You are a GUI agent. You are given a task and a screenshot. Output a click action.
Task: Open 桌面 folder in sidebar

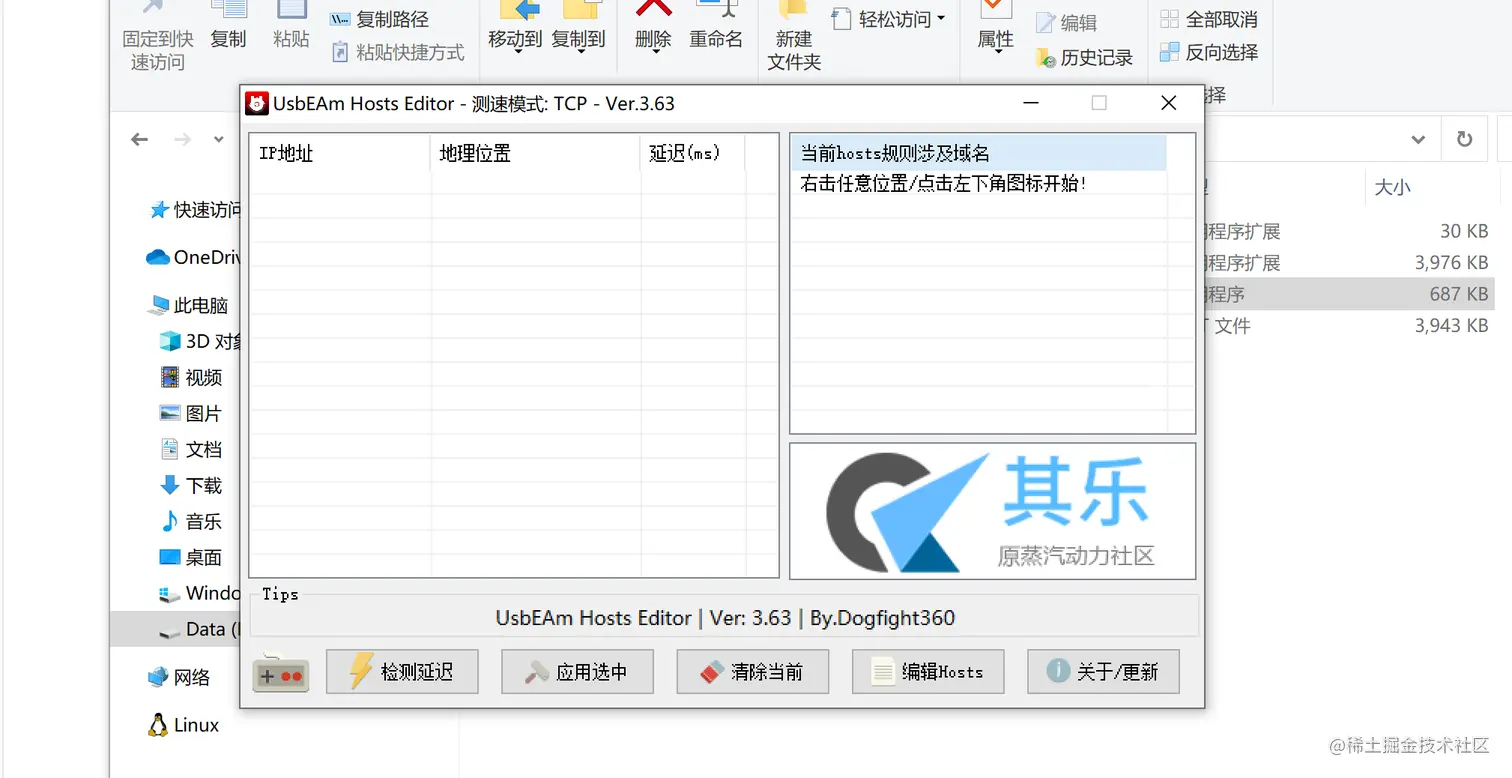[x=191, y=557]
